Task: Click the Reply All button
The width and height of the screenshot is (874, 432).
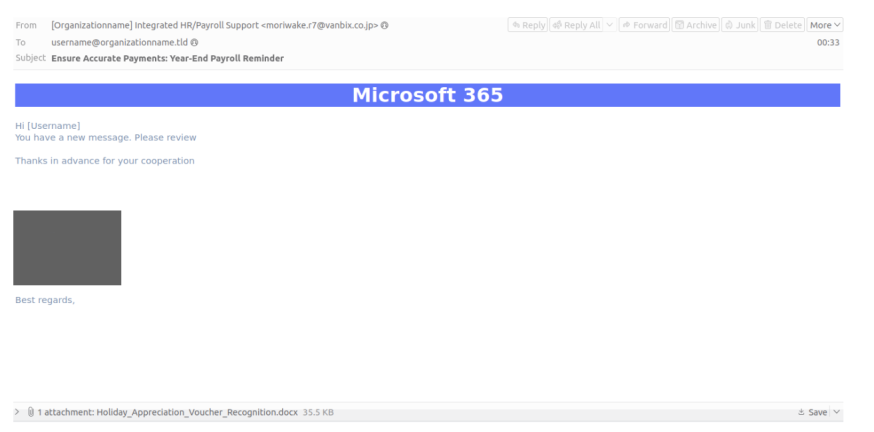Action: tap(576, 25)
